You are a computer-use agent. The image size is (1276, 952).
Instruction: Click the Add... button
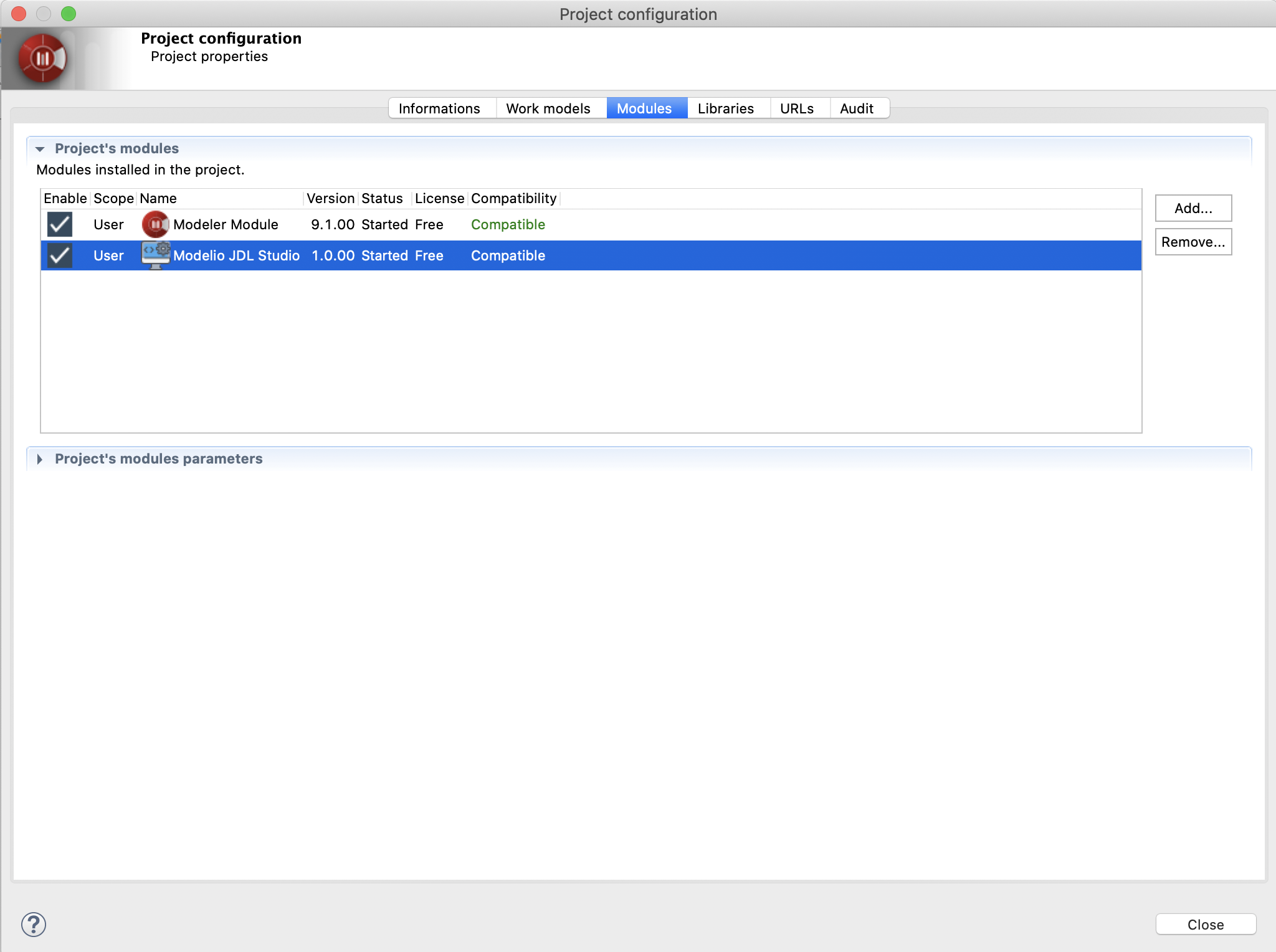(1193, 208)
